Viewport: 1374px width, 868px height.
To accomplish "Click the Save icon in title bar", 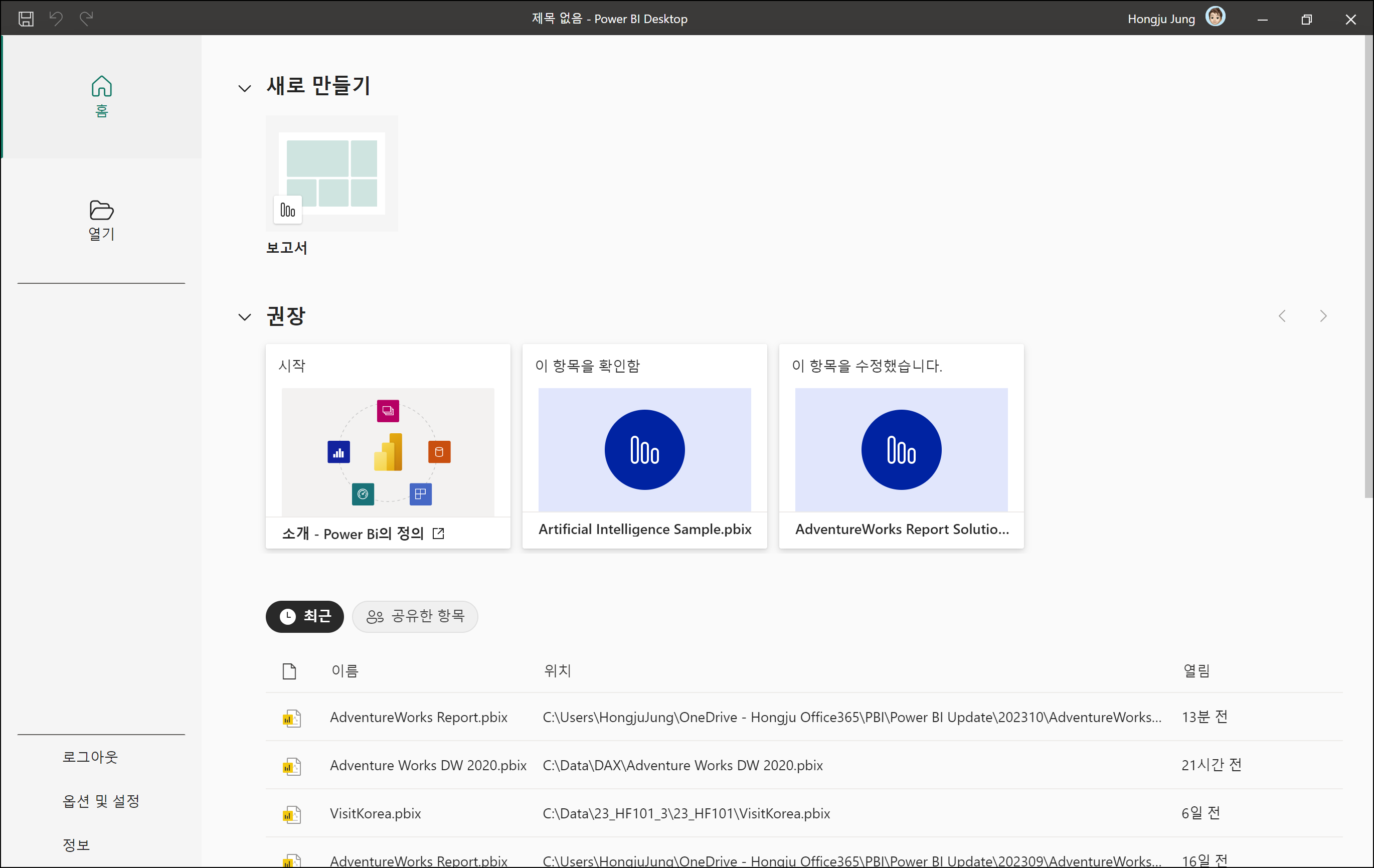I will pos(26,19).
